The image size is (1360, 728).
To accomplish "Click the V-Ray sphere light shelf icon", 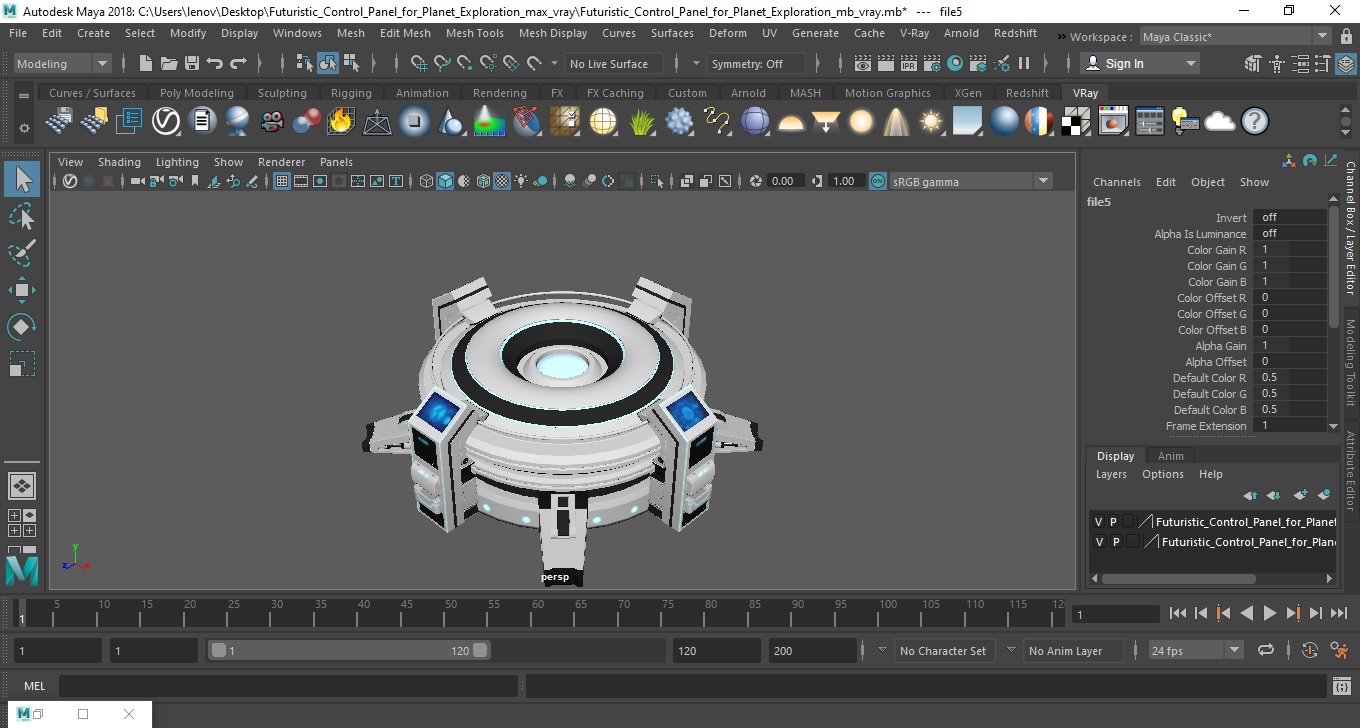I will coord(861,122).
